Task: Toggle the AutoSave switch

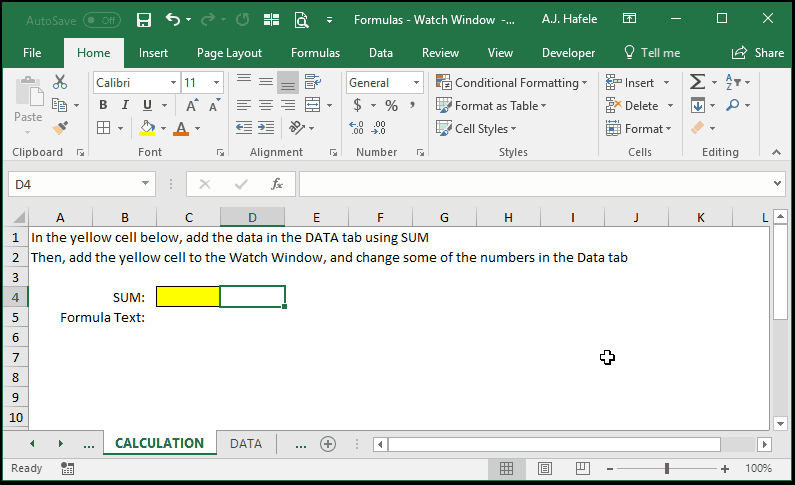Action: point(101,20)
